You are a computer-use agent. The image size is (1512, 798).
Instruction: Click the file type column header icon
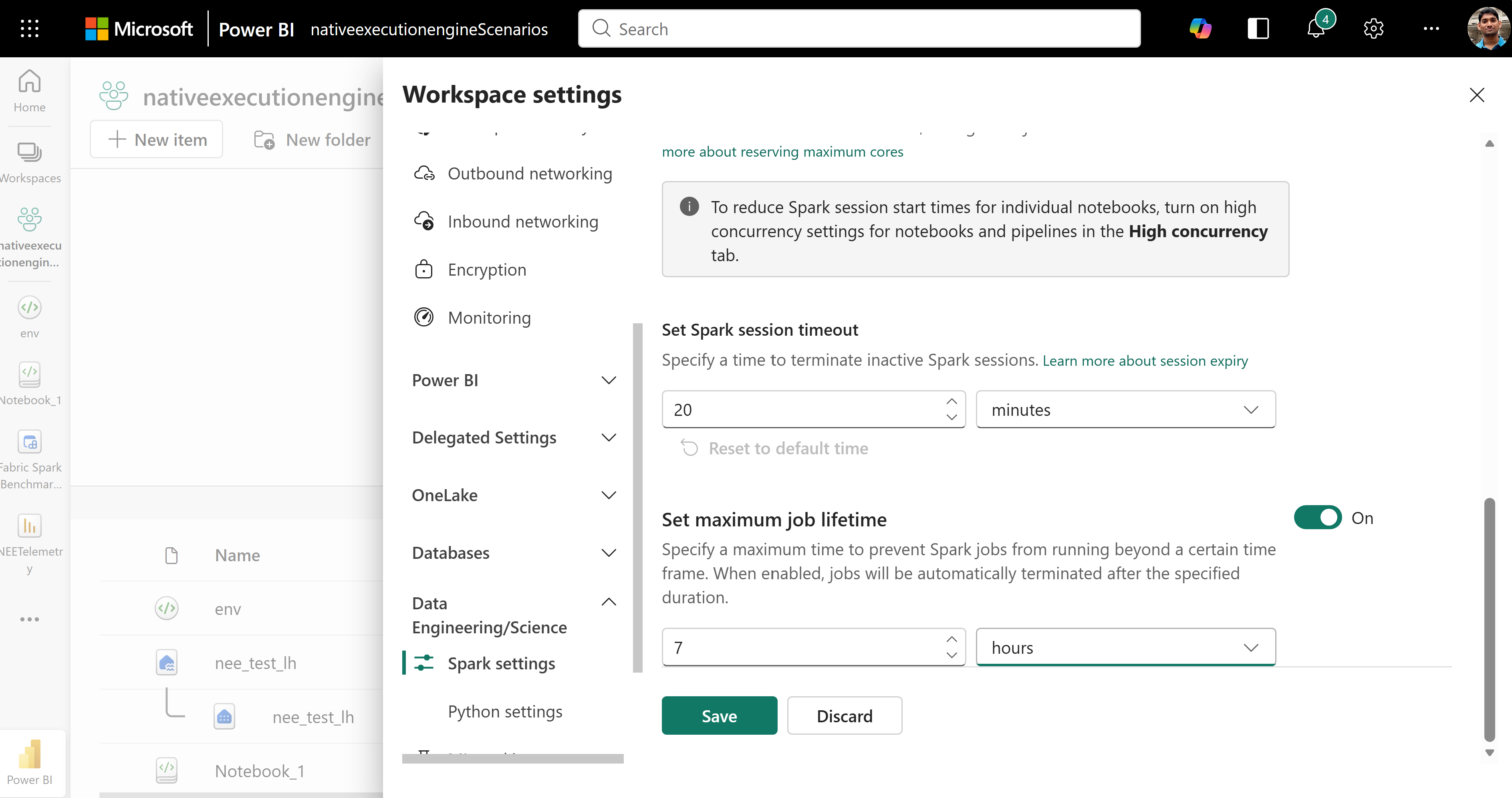[x=171, y=555]
